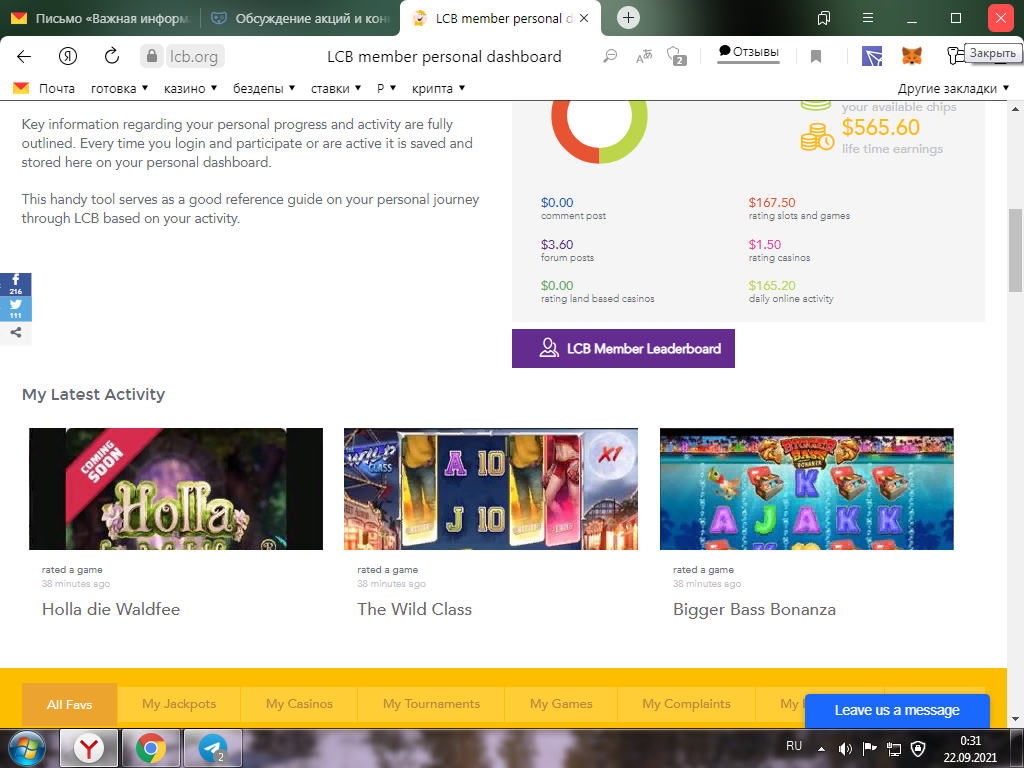Close the LCB member dashboard tab
Viewport: 1024px width, 768px height.
point(584,18)
